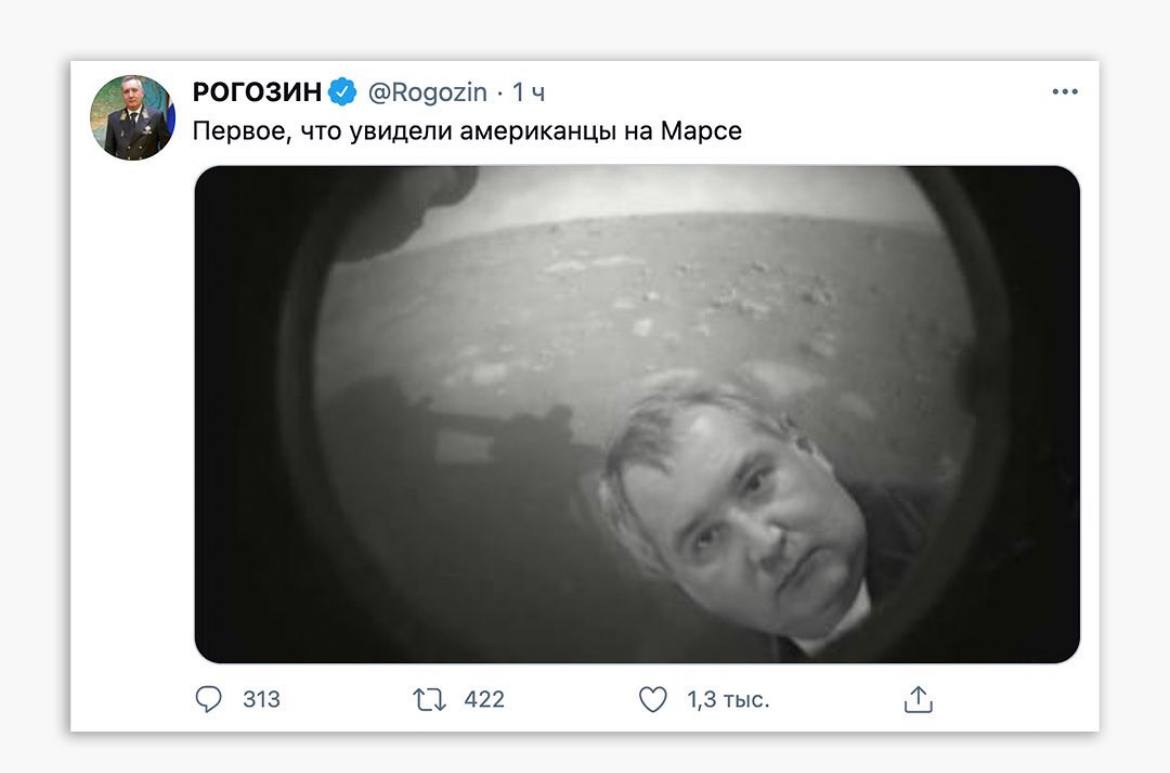Click the tweet text about Марсе

pyautogui.click(x=467, y=131)
